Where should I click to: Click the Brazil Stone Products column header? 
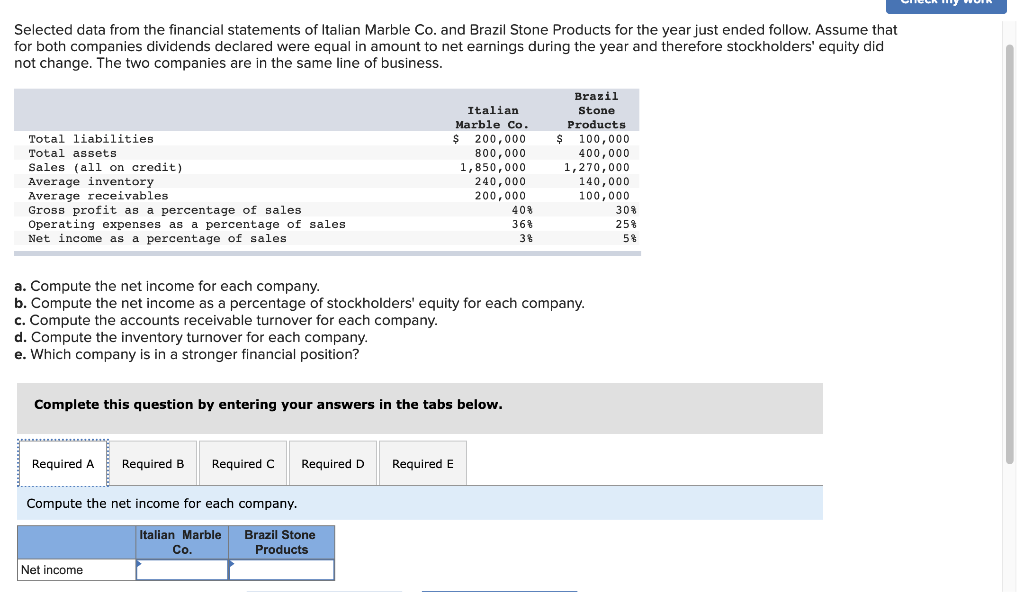tap(281, 542)
